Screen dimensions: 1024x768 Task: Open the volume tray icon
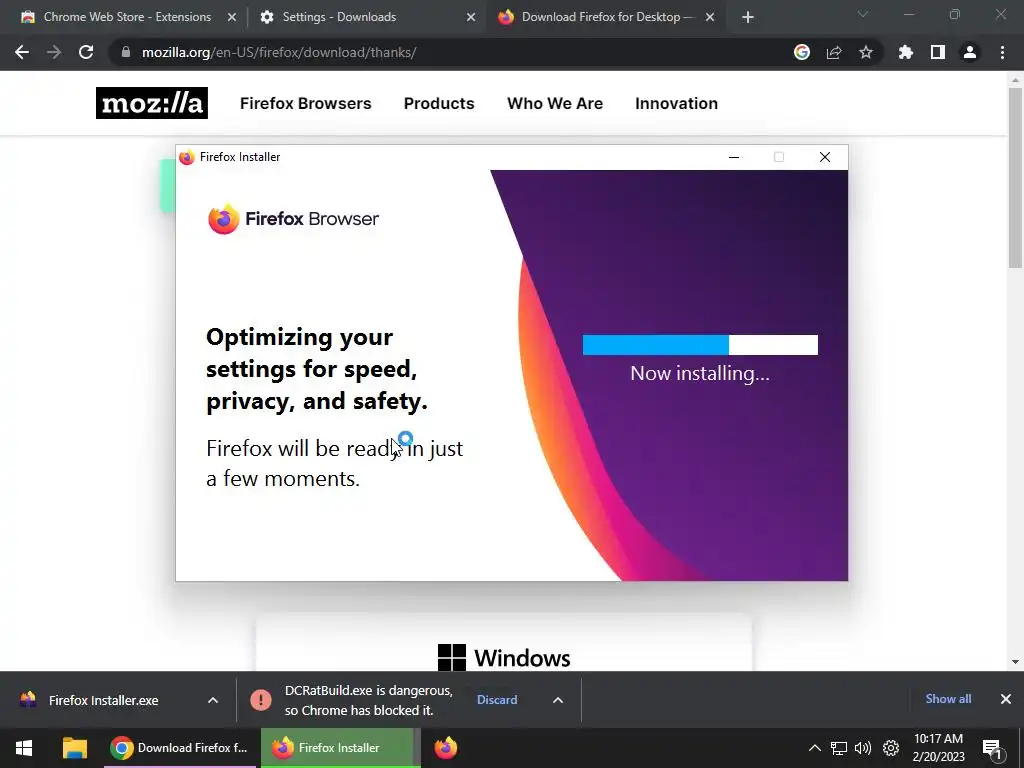pos(863,748)
